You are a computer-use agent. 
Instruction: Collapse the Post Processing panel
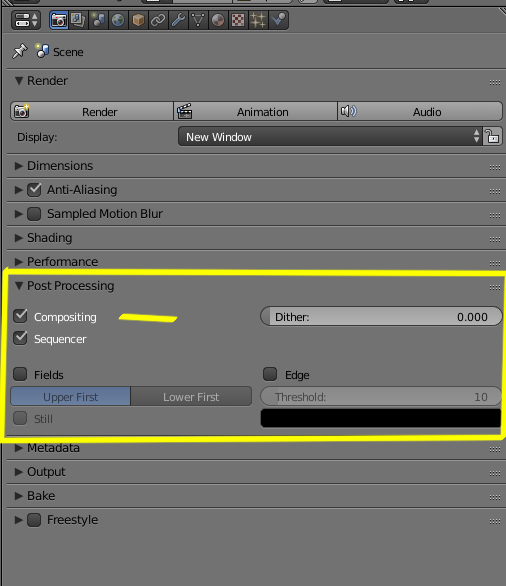click(18, 286)
